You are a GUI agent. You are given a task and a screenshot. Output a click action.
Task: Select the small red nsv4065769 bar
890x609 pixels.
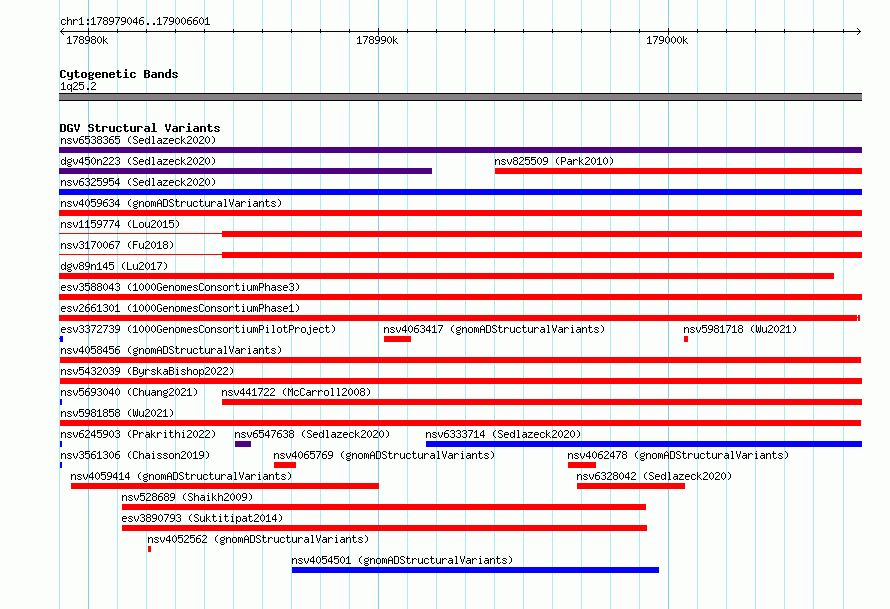click(x=285, y=465)
